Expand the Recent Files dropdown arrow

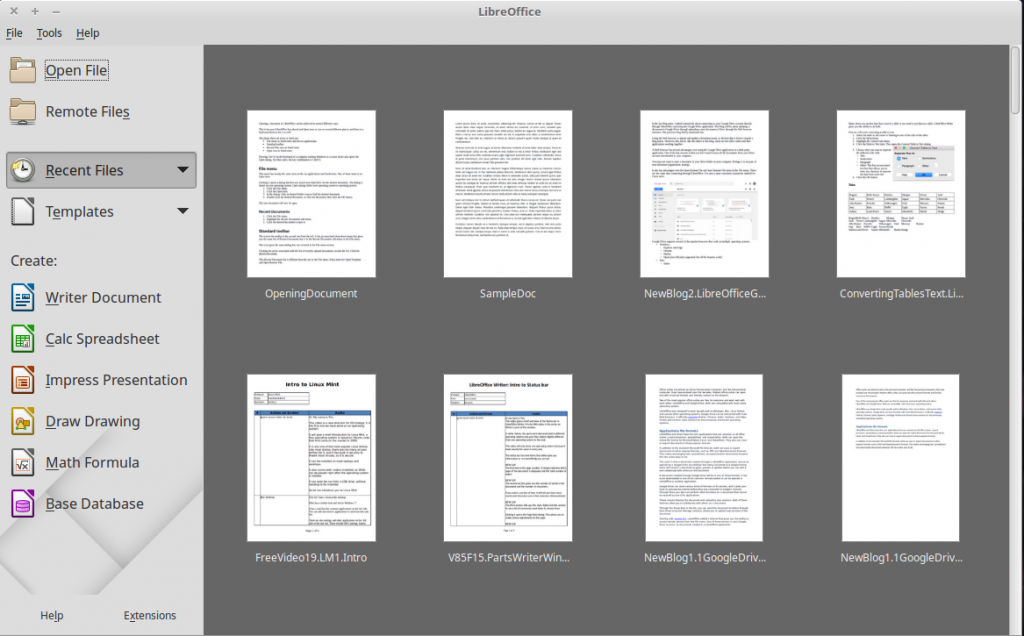click(183, 170)
